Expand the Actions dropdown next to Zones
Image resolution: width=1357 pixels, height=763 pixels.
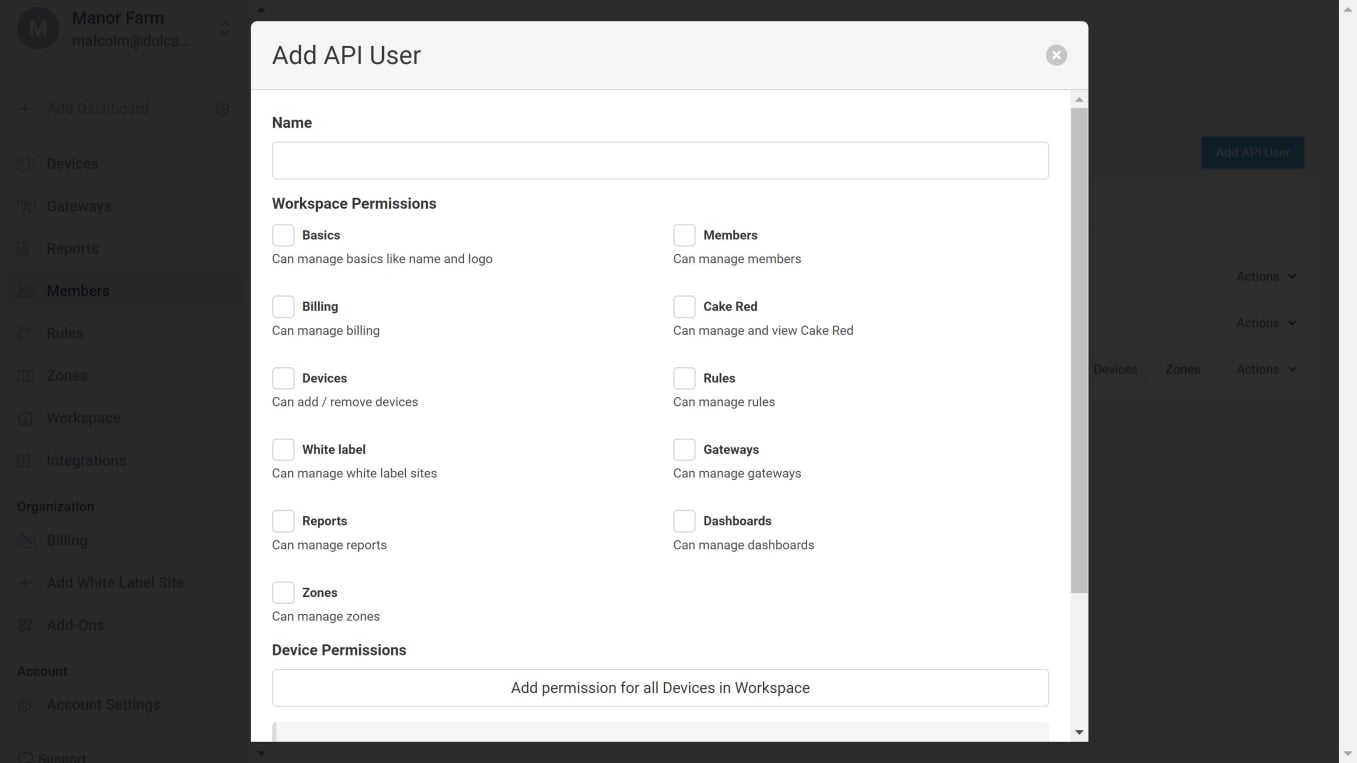(1265, 369)
